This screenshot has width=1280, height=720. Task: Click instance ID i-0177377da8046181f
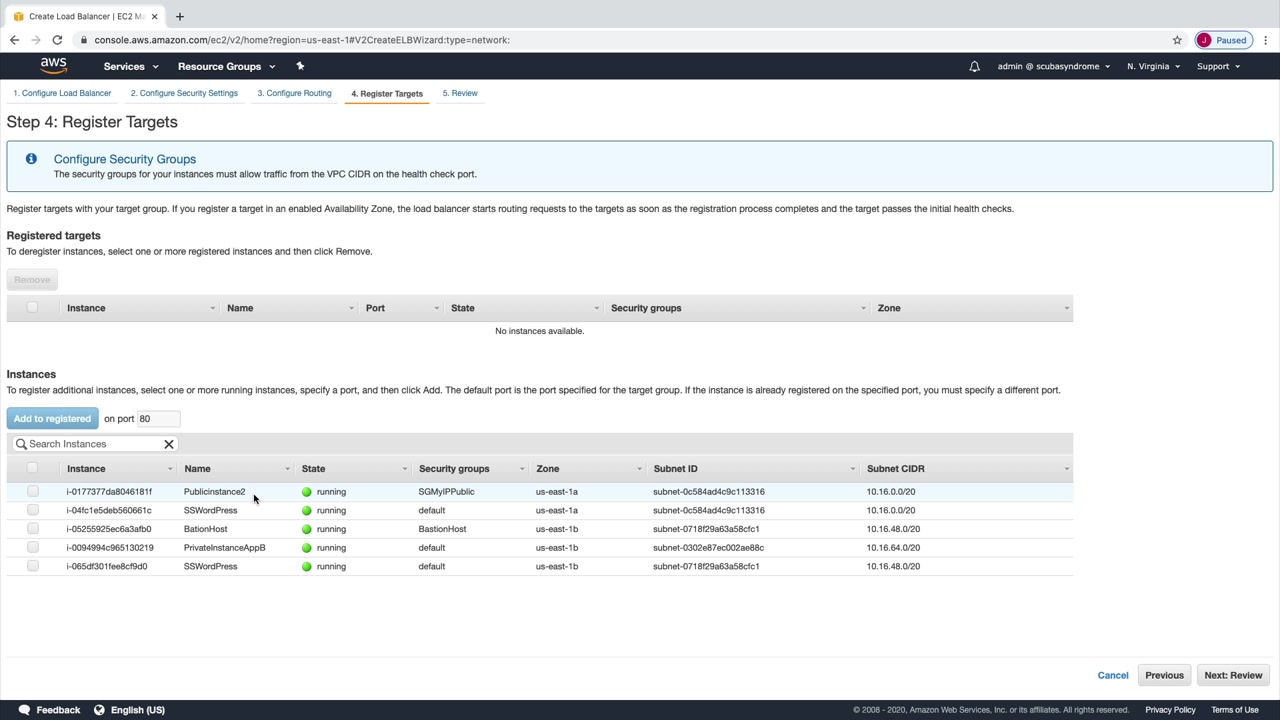(x=109, y=492)
